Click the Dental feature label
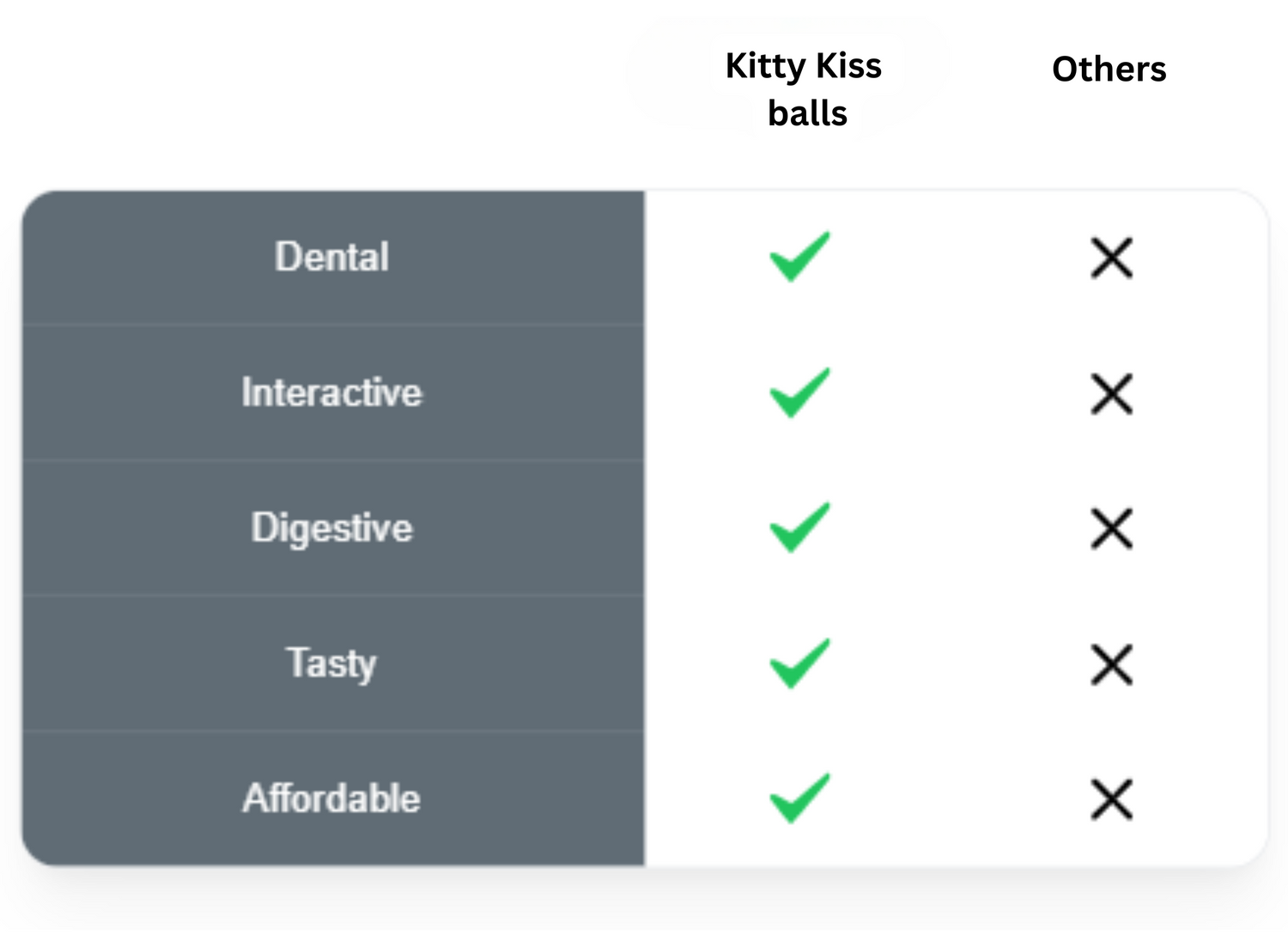1288x935 pixels. pos(331,257)
